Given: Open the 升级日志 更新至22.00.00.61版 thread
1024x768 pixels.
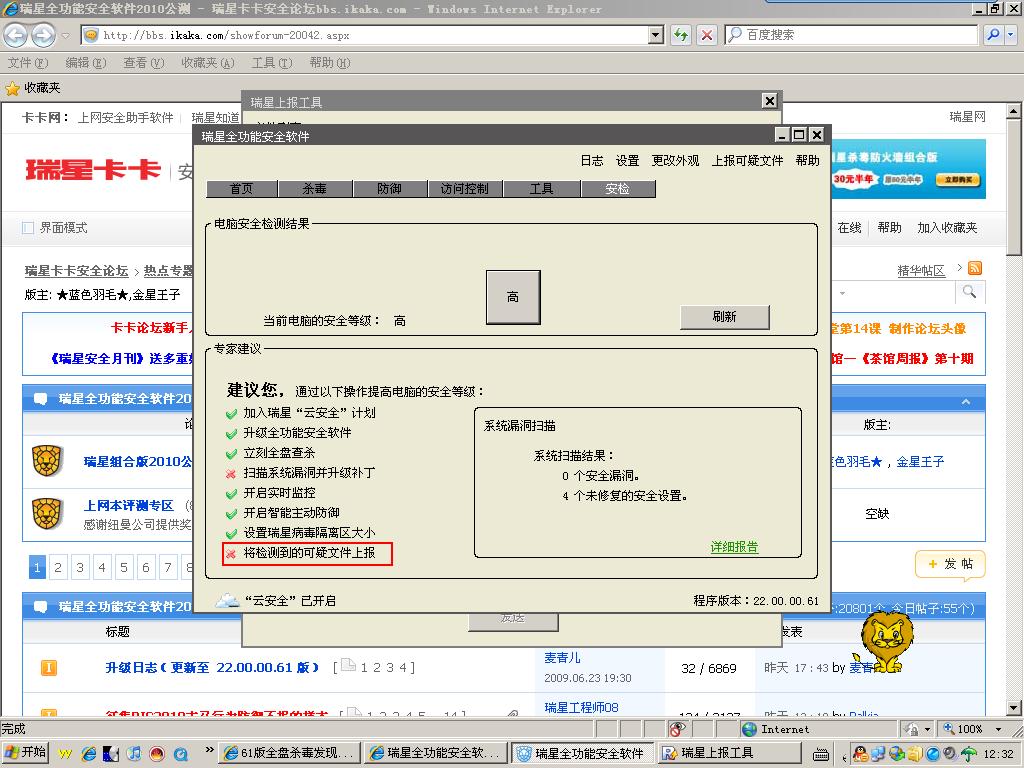Looking at the screenshot, I should (x=212, y=667).
